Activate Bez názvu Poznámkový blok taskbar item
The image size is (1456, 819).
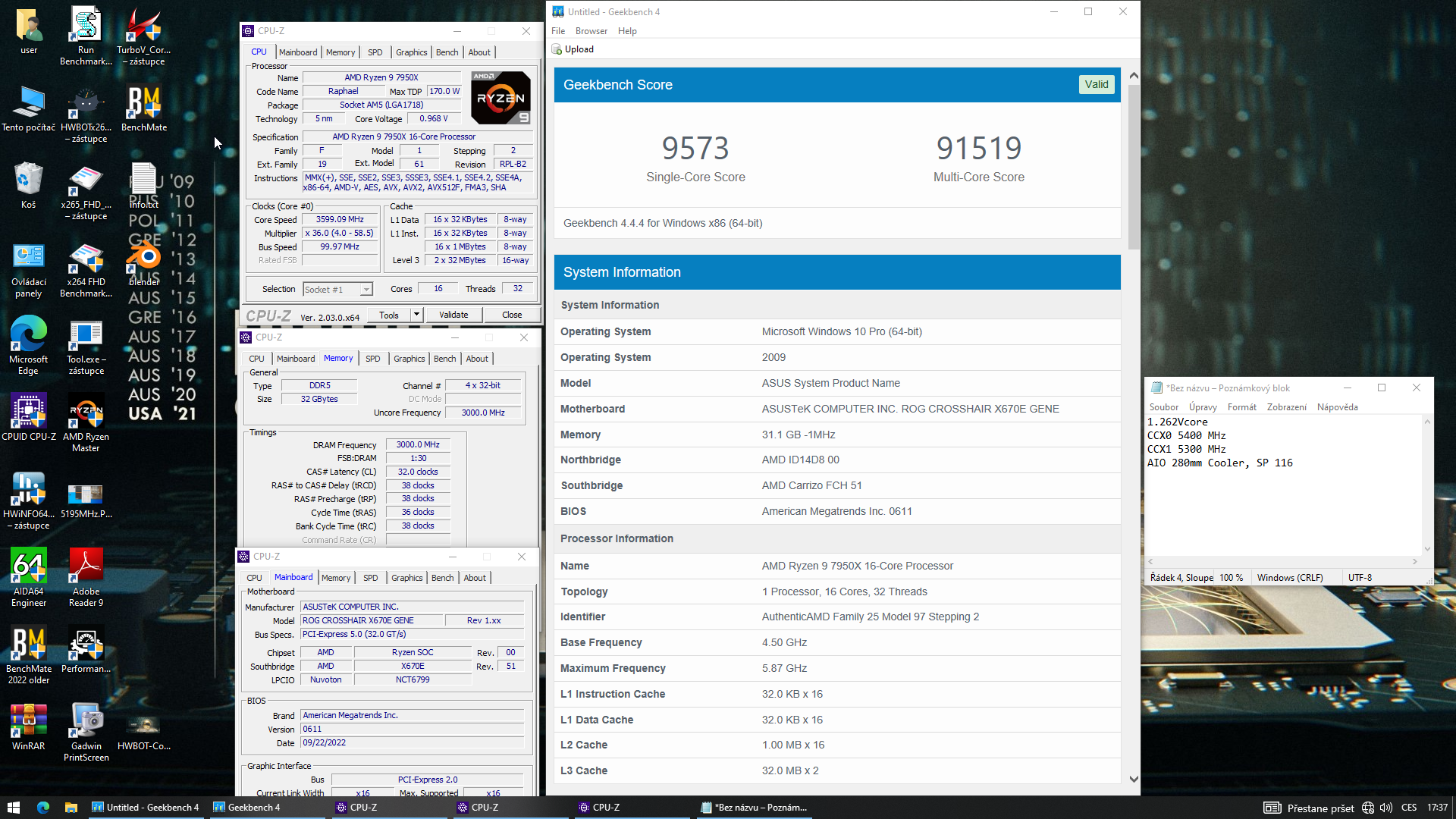755,808
